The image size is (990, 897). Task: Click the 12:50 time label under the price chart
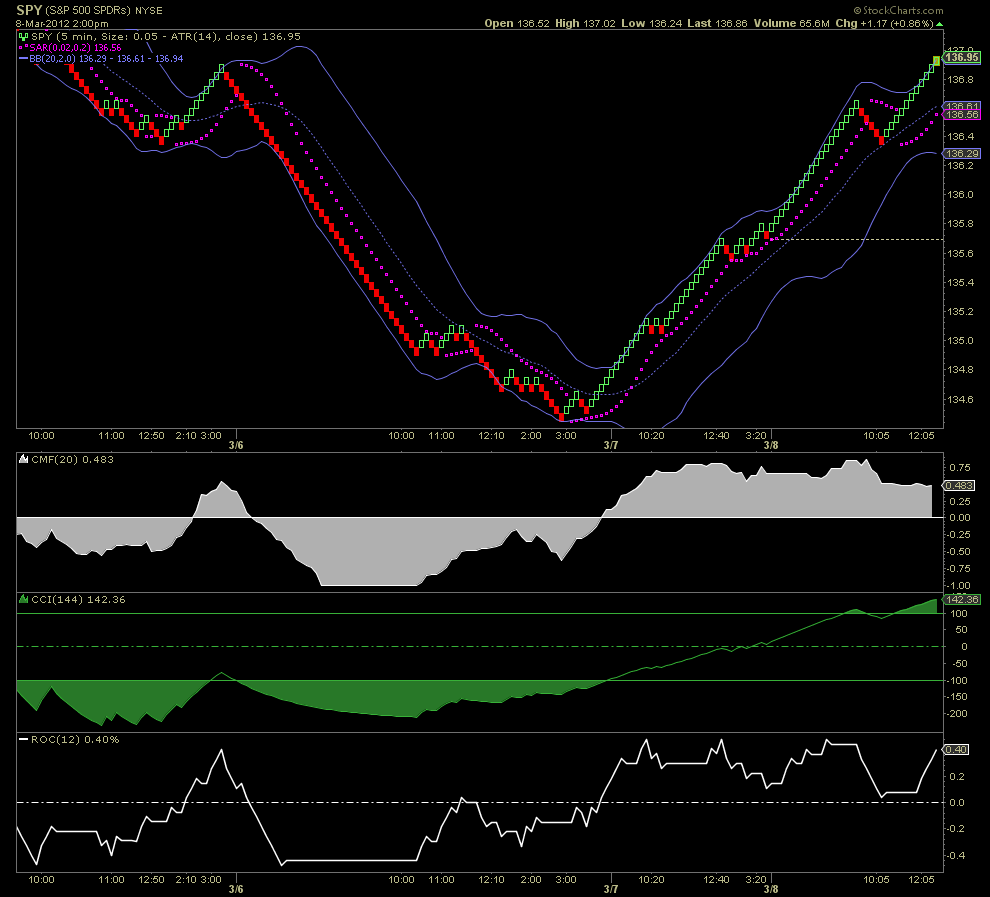(152, 436)
